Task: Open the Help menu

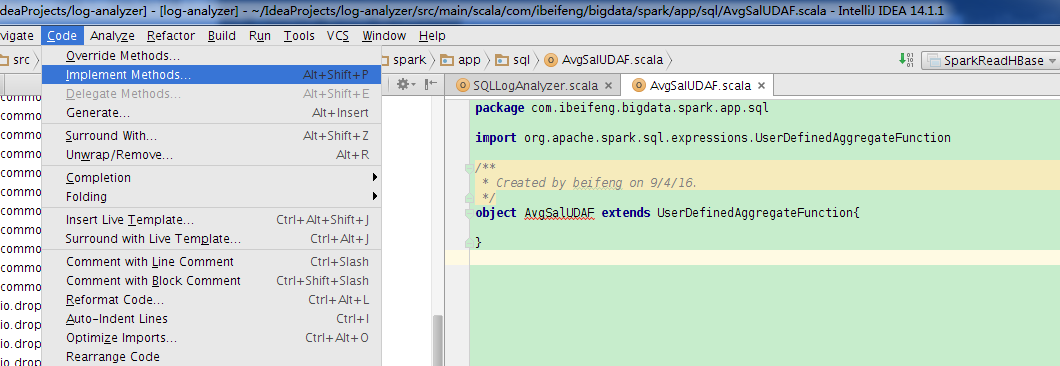Action: tap(432, 36)
